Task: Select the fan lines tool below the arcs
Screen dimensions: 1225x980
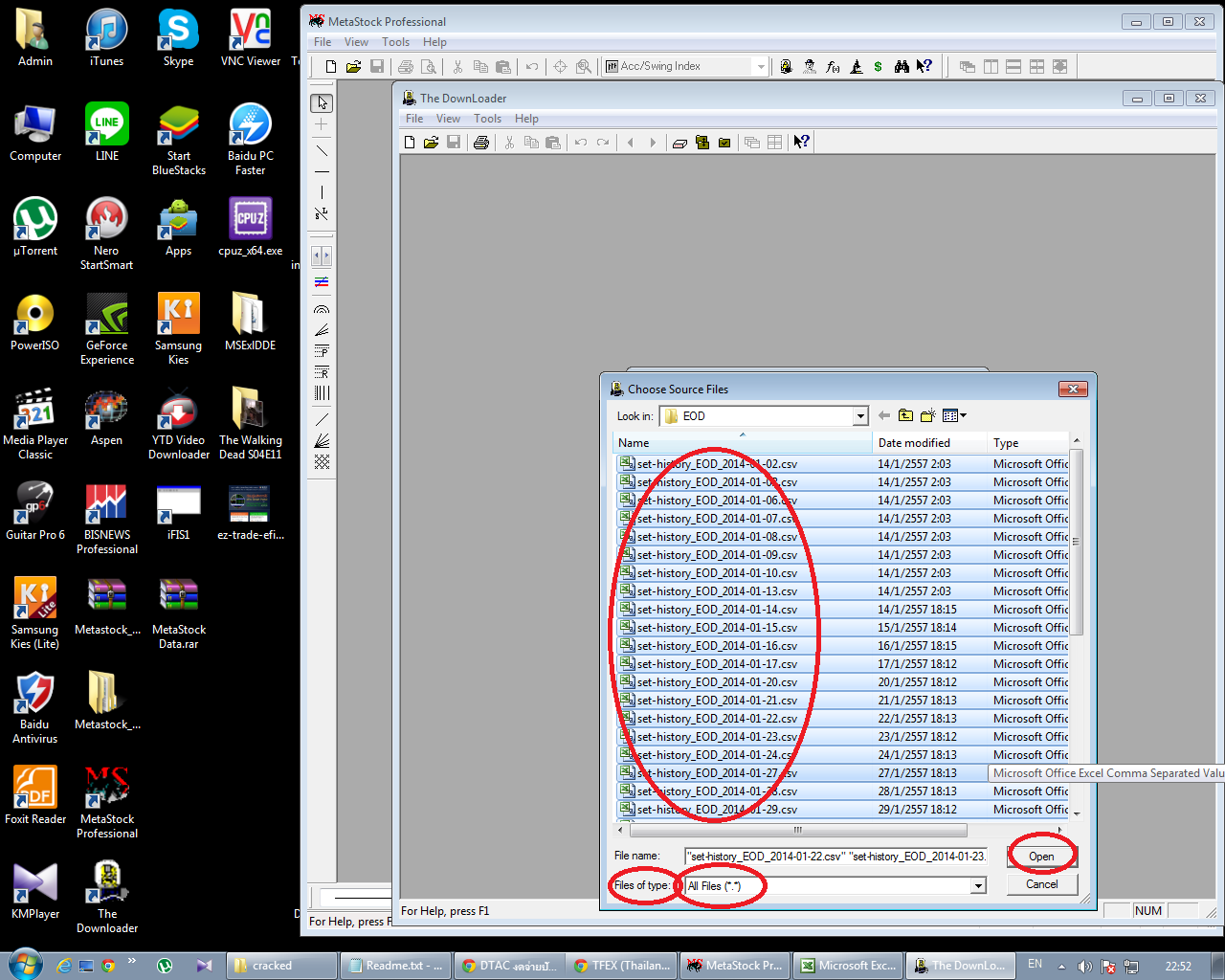Action: click(322, 330)
